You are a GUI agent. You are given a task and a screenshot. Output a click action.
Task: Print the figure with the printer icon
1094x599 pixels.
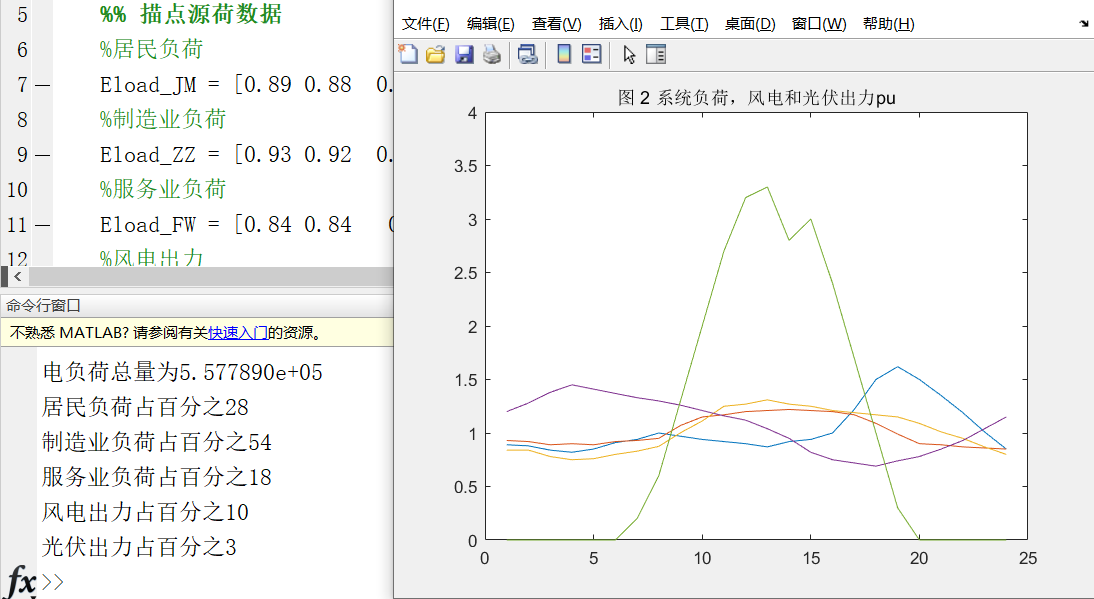(x=491, y=54)
